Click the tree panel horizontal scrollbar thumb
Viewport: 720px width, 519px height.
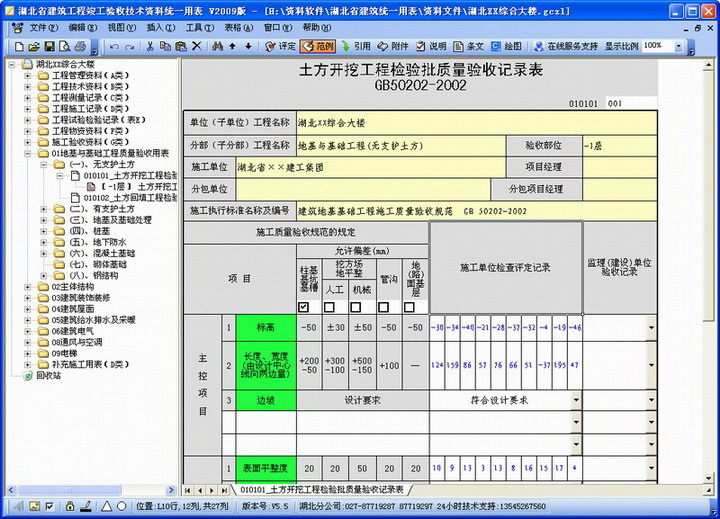[x=69, y=490]
